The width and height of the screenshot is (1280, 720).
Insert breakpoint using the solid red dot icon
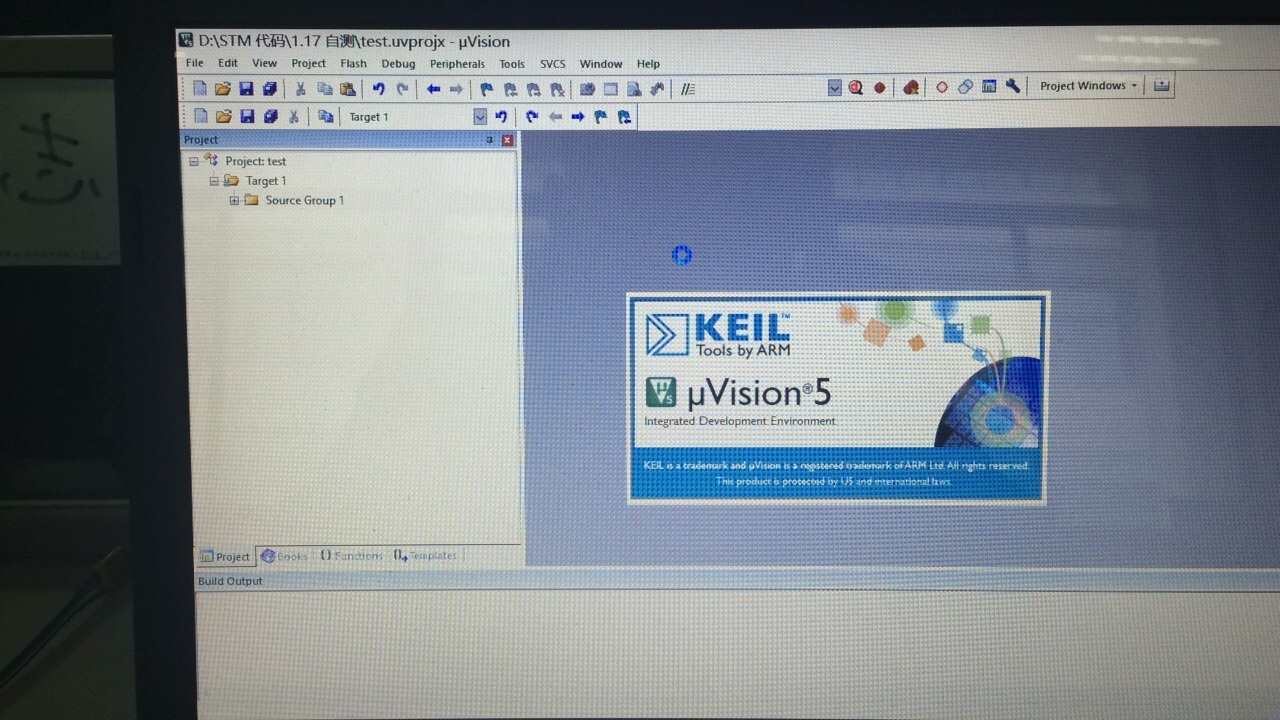coord(880,87)
